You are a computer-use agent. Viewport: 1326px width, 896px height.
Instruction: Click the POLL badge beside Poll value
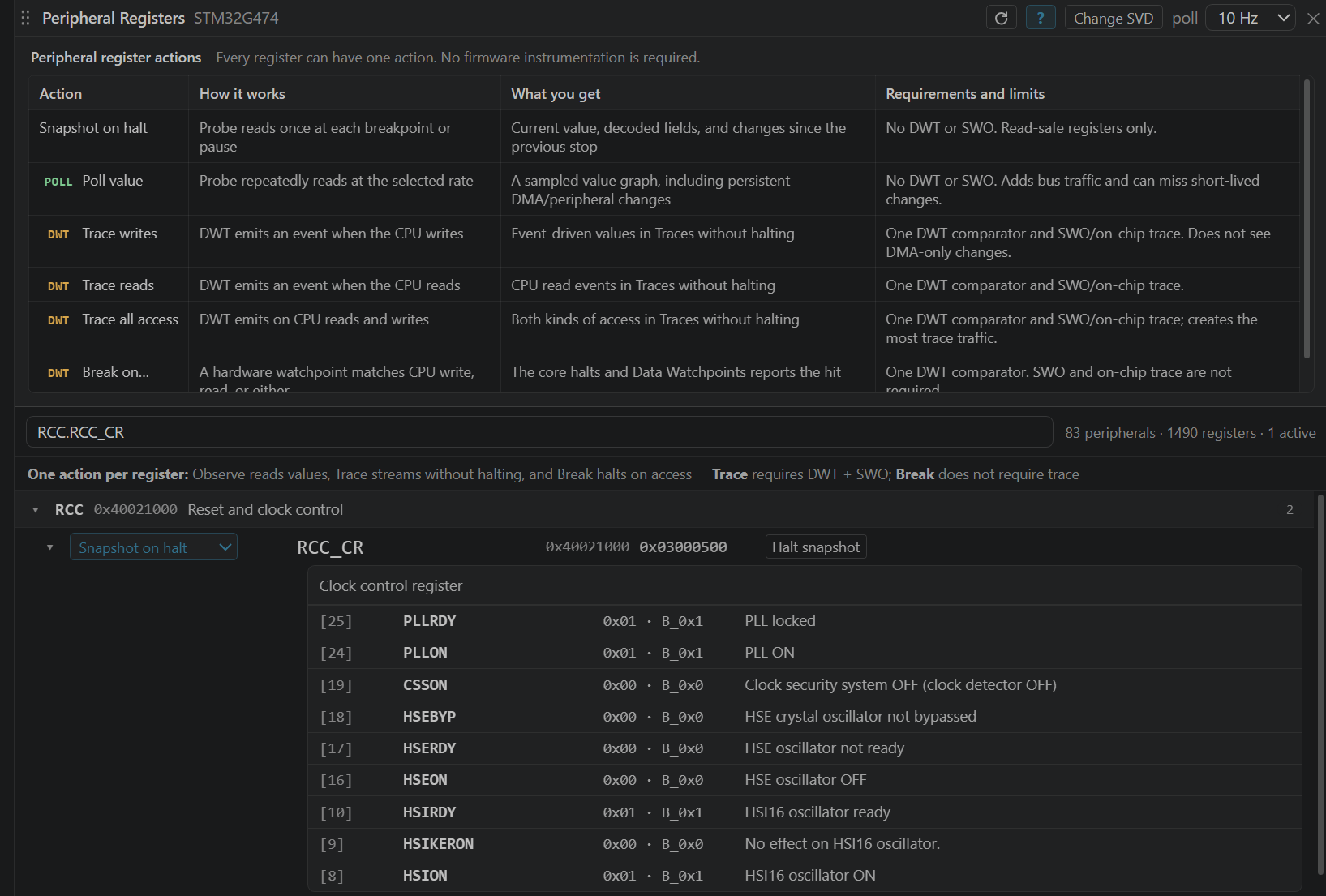click(58, 182)
